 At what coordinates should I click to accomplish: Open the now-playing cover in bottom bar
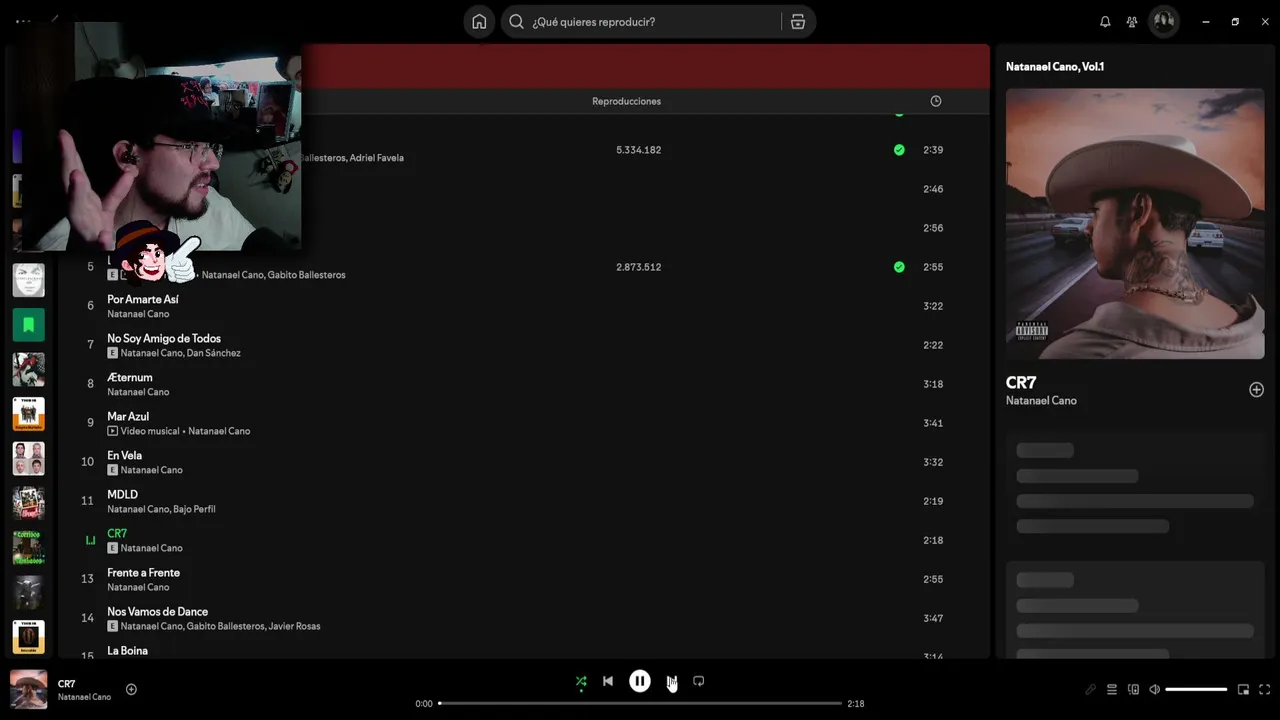pyautogui.click(x=29, y=689)
